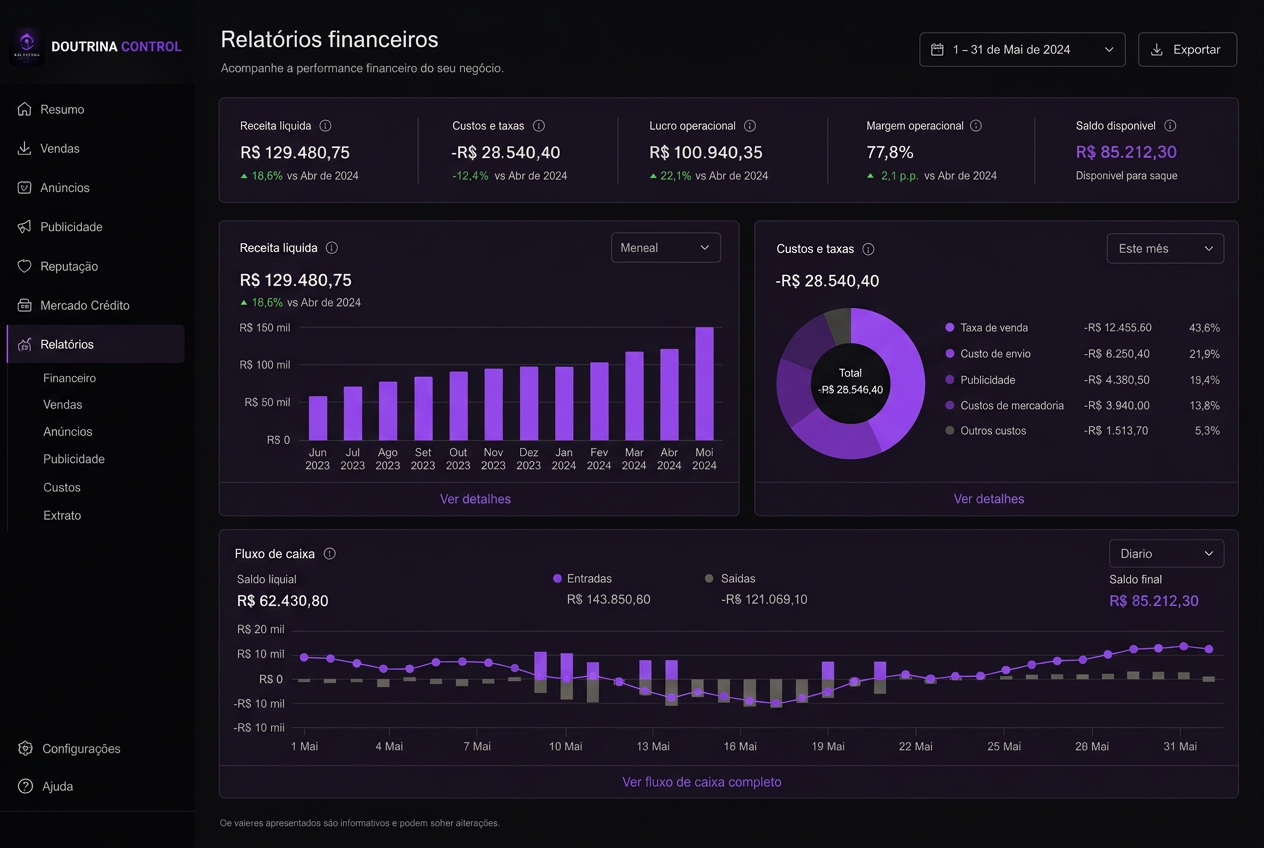This screenshot has width=1264, height=848.
Task: Click info icon beside Custos e taxas summary
Action: (539, 126)
